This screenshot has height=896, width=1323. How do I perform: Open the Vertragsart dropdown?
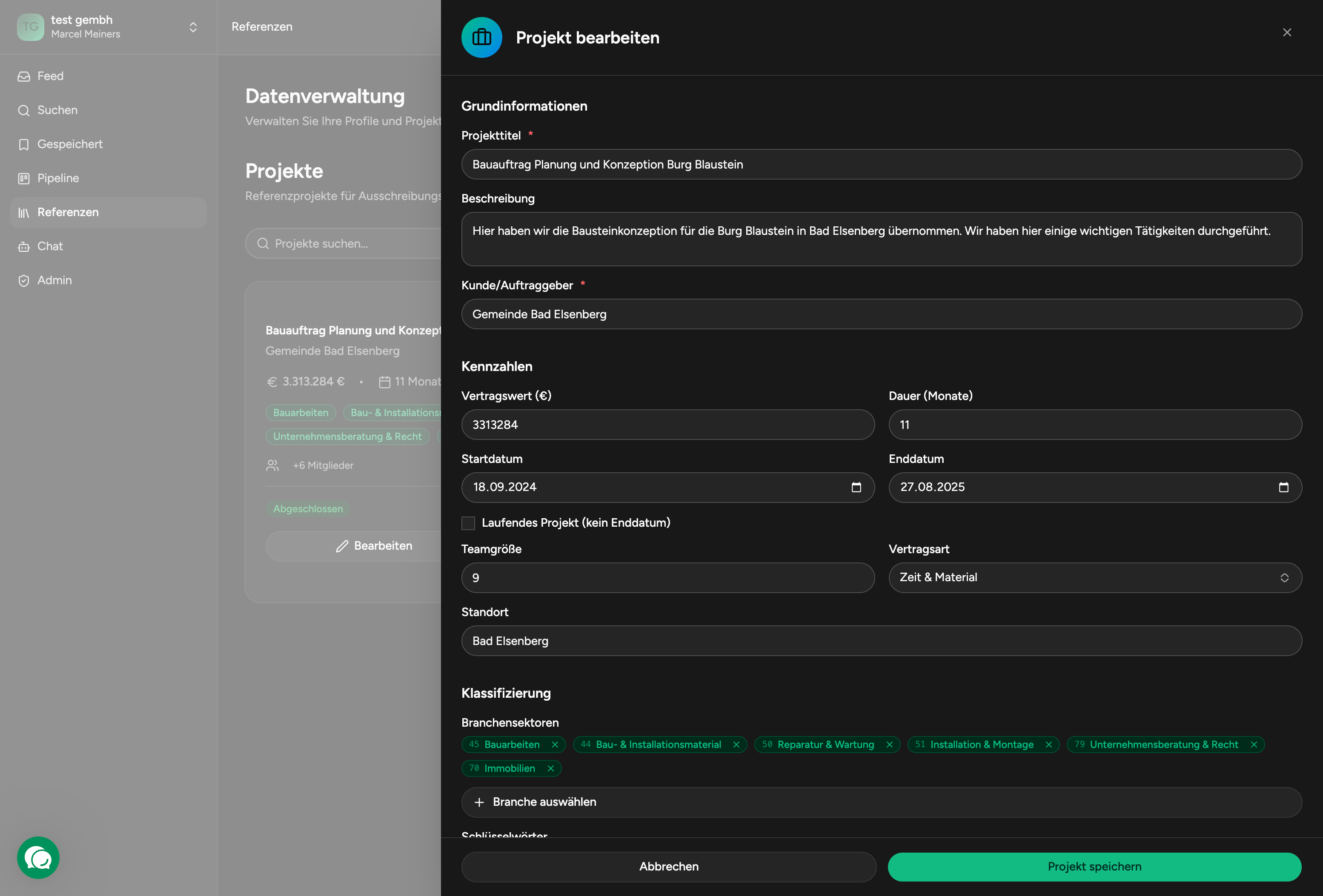click(x=1095, y=577)
